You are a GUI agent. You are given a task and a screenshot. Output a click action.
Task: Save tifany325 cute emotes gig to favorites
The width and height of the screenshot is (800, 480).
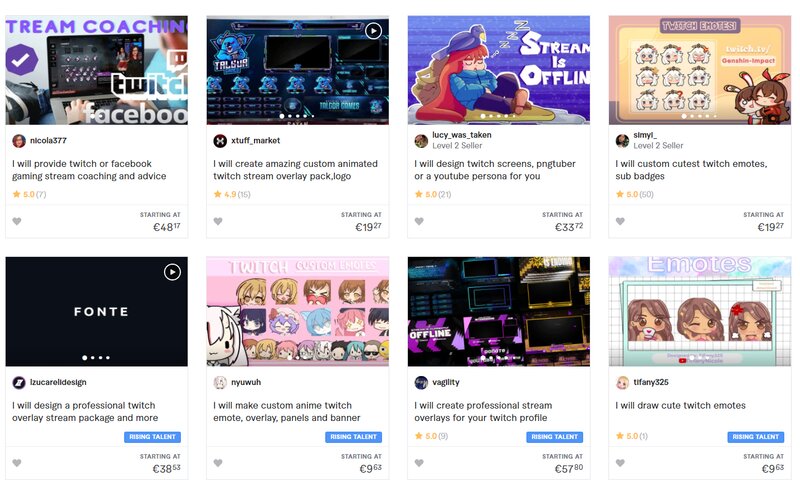[620, 463]
